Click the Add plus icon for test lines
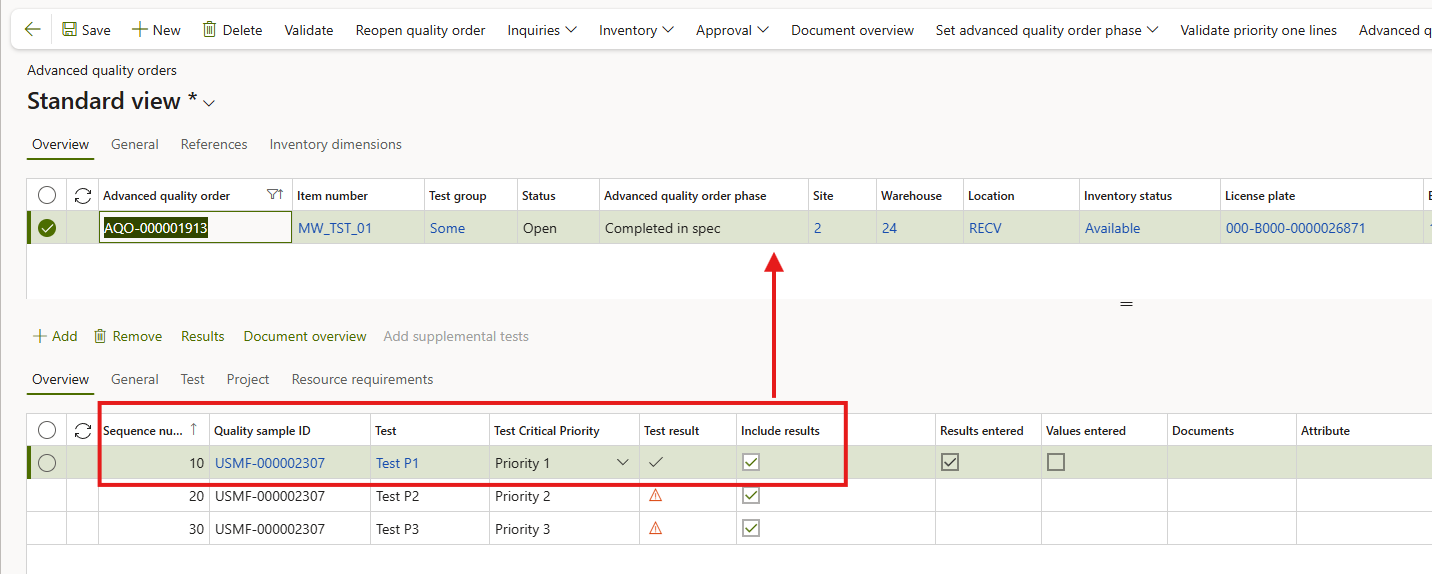This screenshot has height=574, width=1432. [40, 336]
